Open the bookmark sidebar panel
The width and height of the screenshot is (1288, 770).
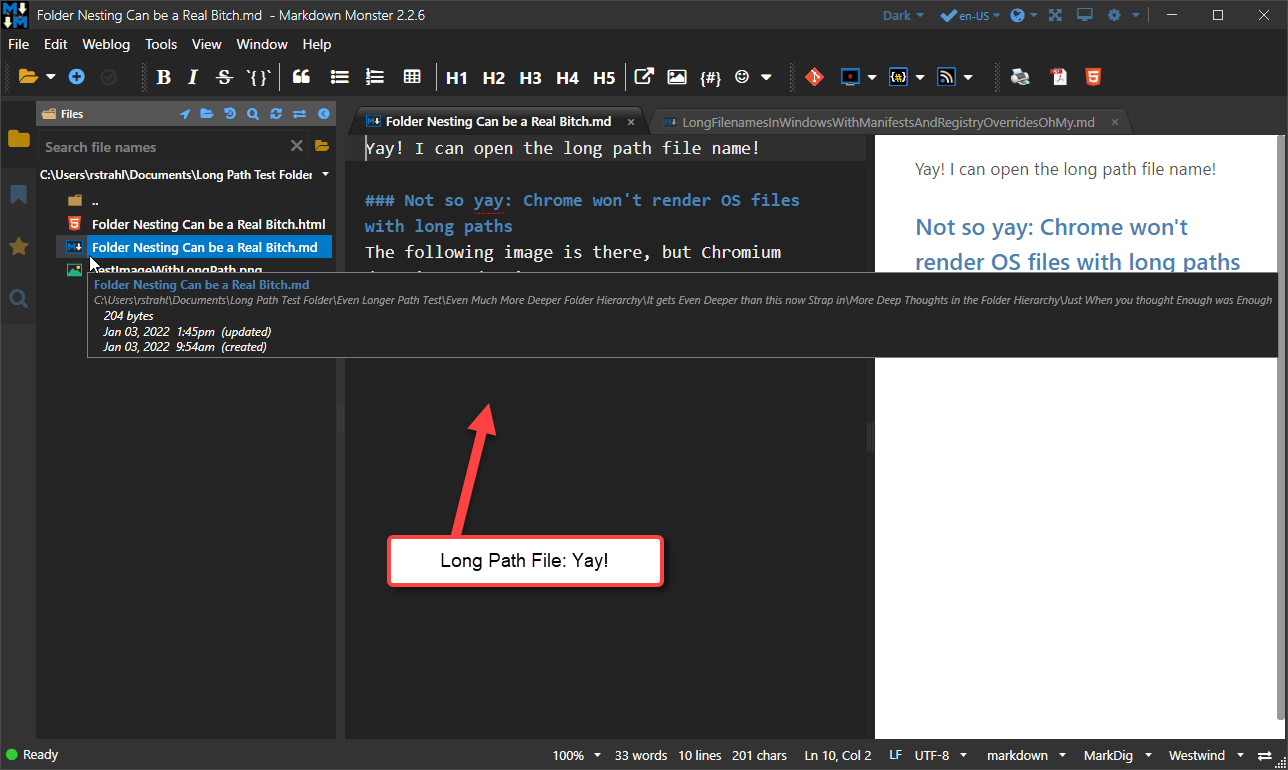[18, 194]
